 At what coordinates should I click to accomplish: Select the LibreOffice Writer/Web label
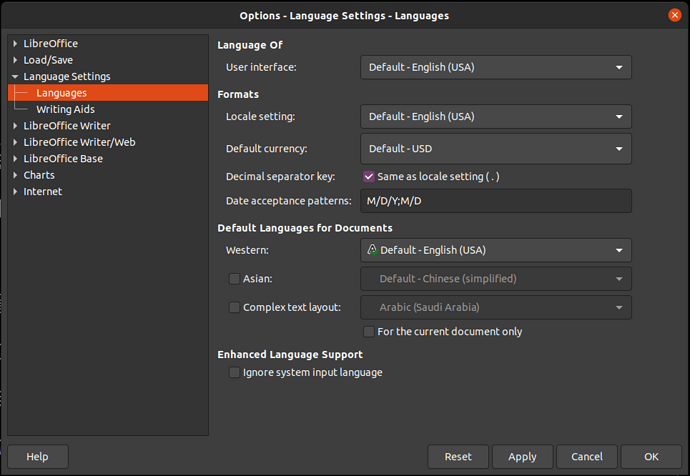pyautogui.click(x=79, y=142)
